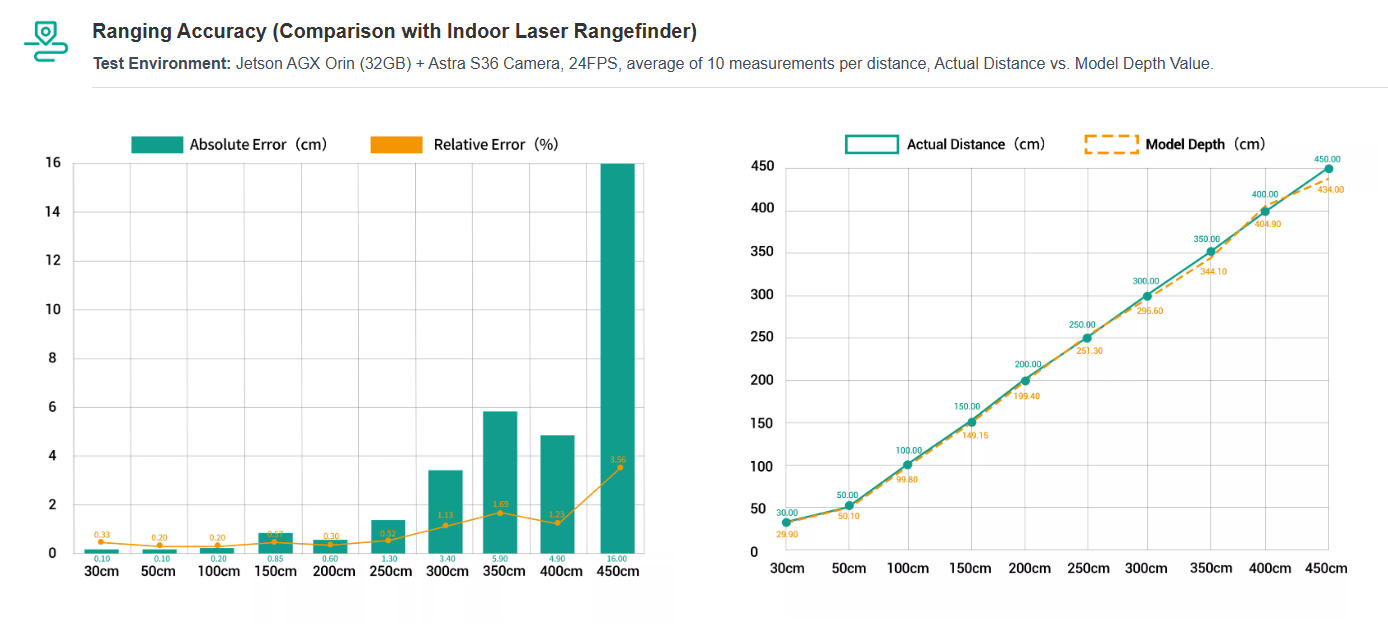Viewport: 1388px width, 637px height.
Task: Click the 0 tick on the line chart y-axis
Action: coord(755,552)
